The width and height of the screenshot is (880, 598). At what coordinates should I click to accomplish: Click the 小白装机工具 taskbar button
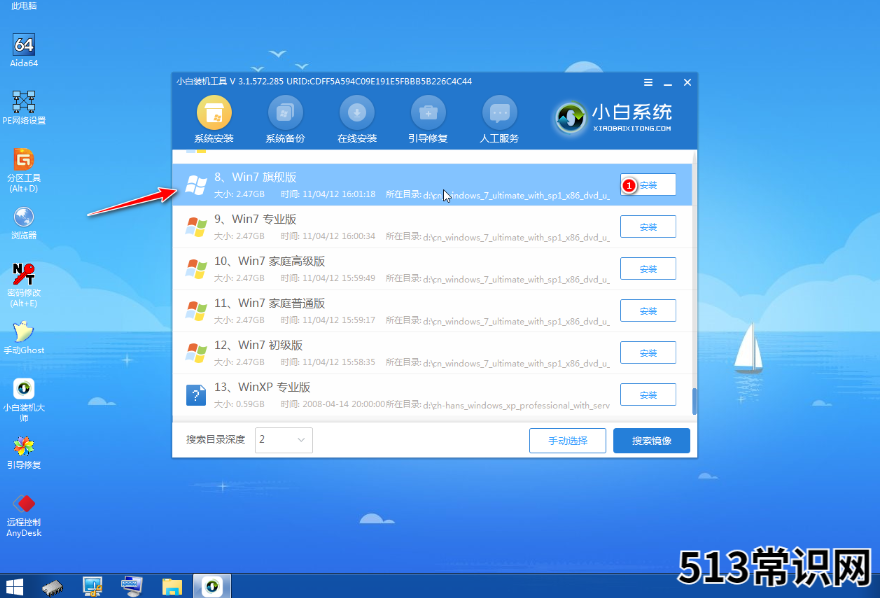[x=212, y=586]
